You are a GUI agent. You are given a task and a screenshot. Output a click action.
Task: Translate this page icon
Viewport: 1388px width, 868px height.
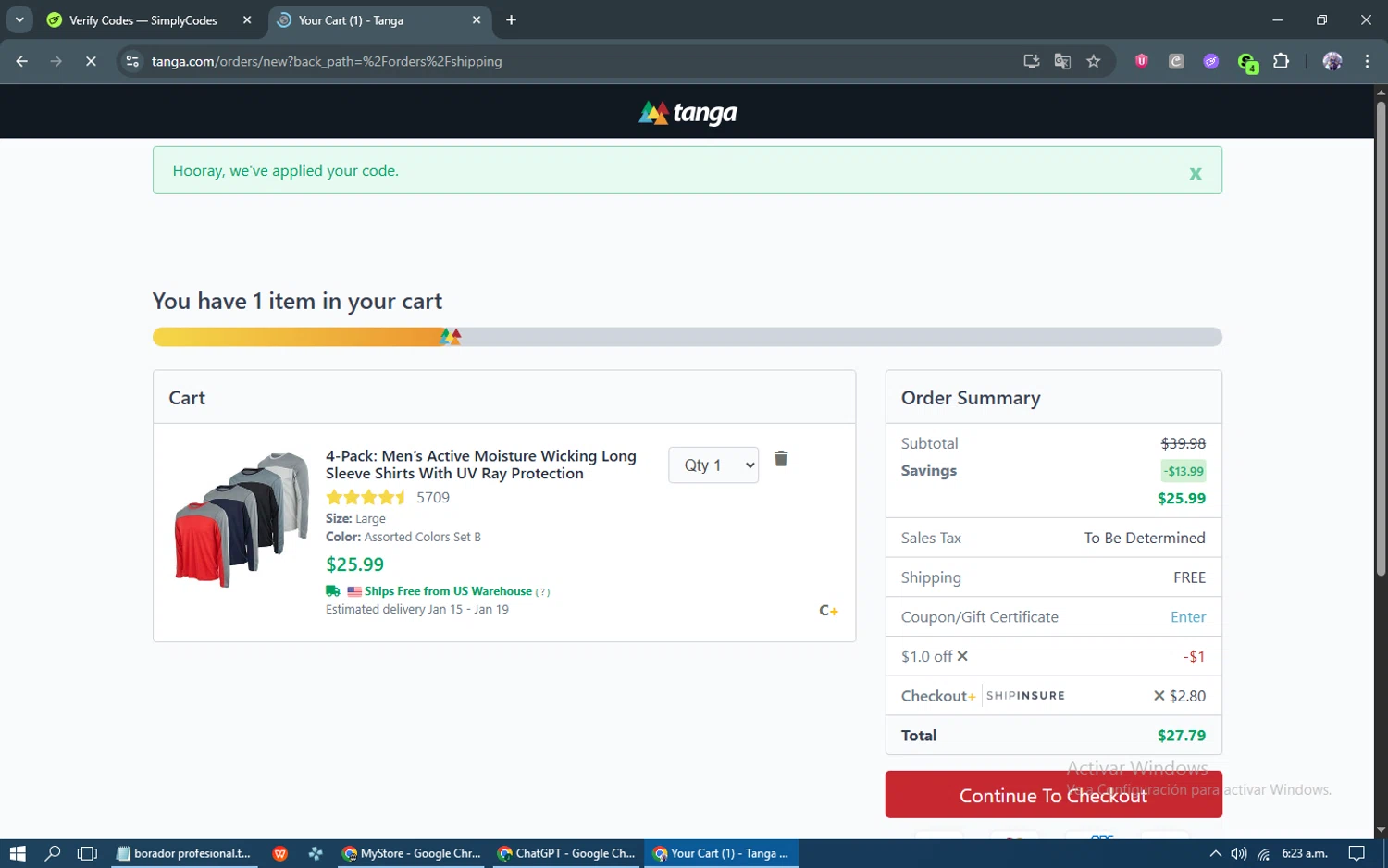(1062, 61)
